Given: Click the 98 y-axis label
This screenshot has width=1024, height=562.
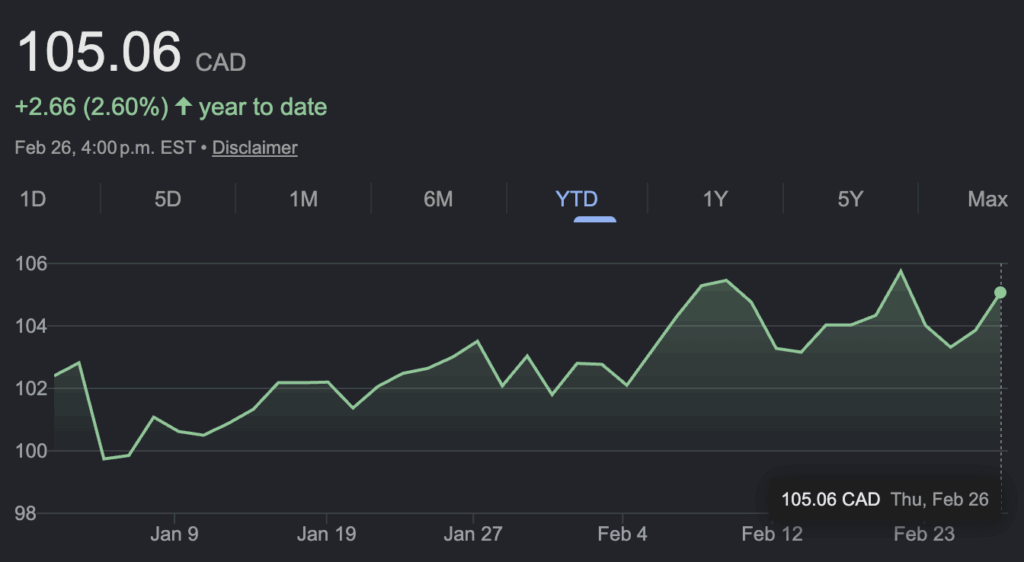Looking at the screenshot, I should [x=25, y=513].
